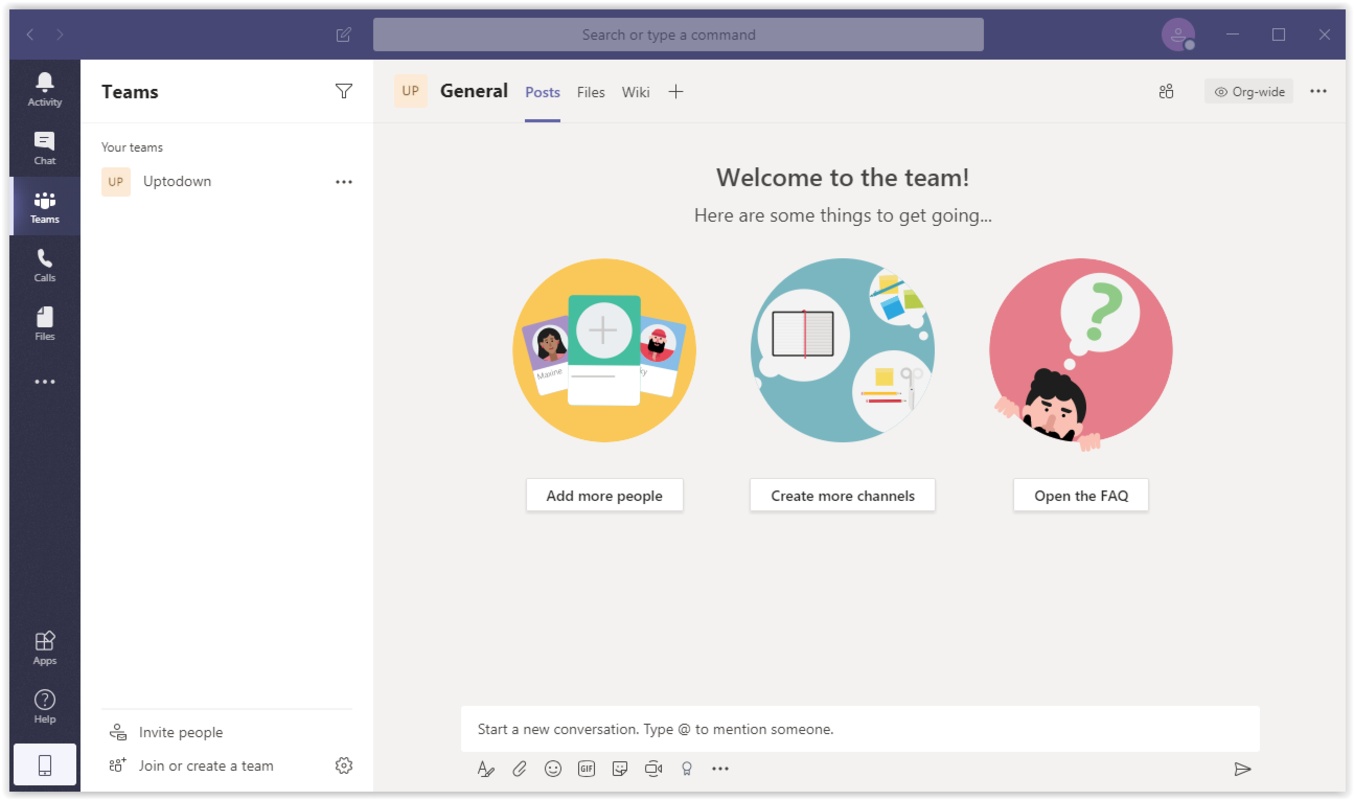Switch to the Files tab
The image size is (1354, 800).
coord(590,92)
